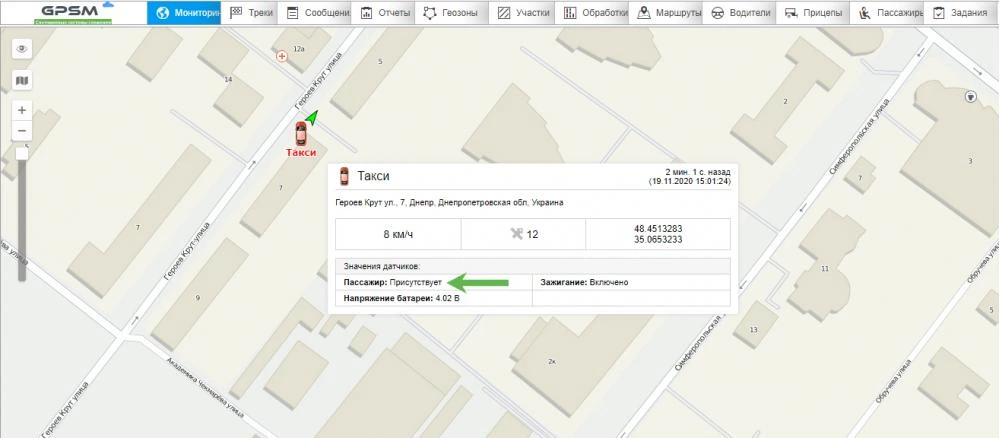
Task: Click the checkered flag icon in Треки tab
Action: click(236, 13)
